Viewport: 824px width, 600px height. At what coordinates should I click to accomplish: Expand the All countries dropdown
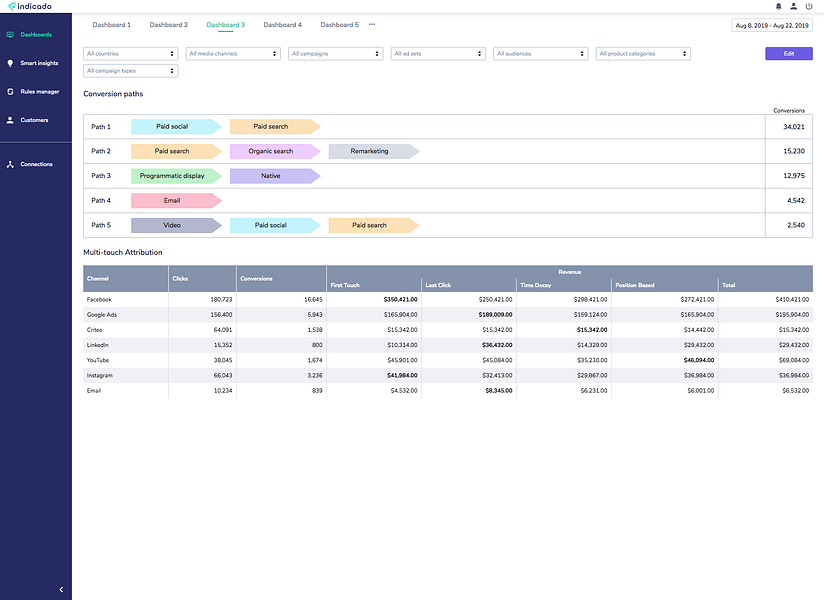(x=130, y=54)
